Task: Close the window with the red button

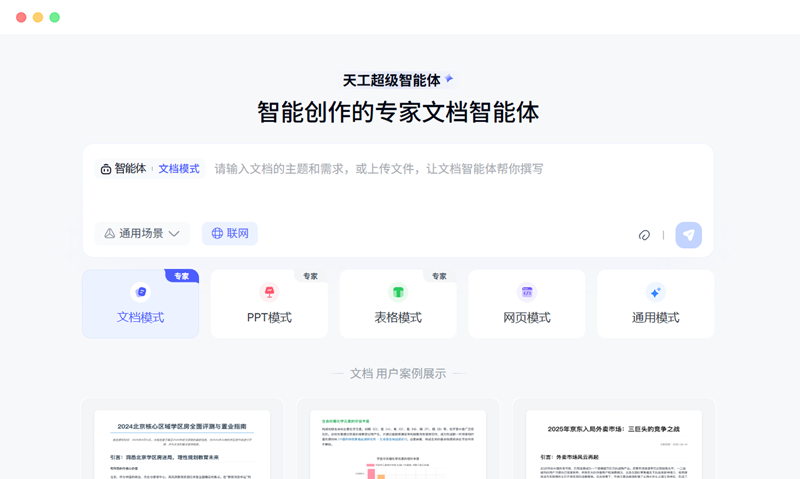Action: point(21,17)
